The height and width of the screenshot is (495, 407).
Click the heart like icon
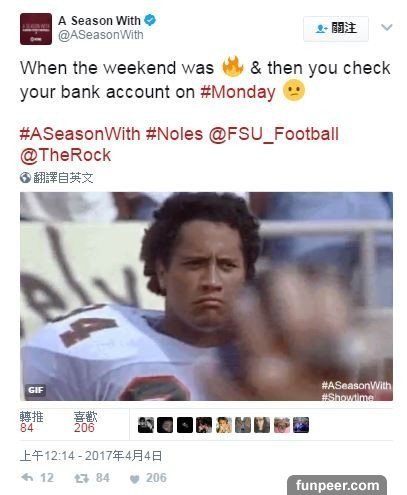click(x=135, y=479)
